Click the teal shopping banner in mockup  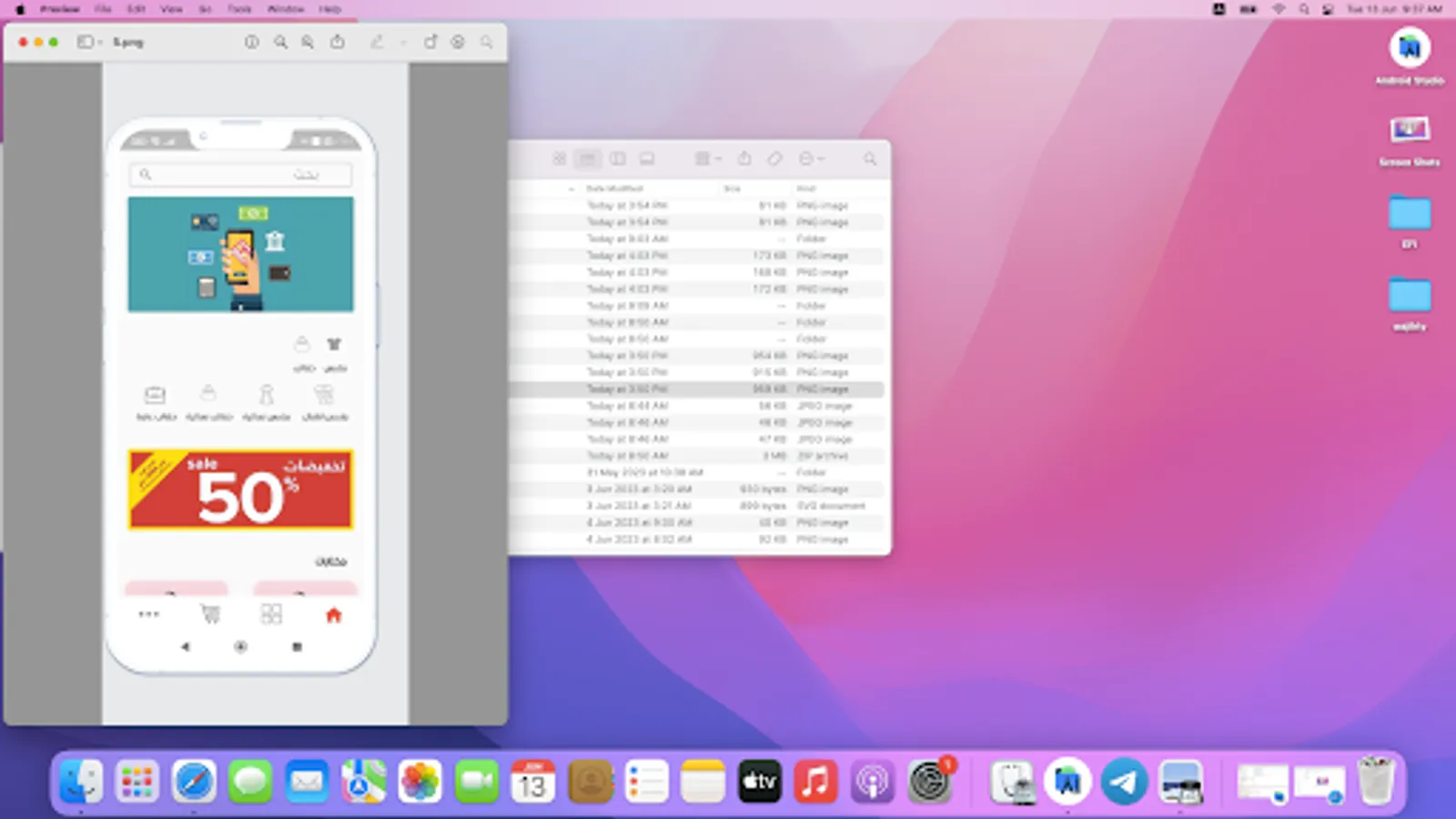pyautogui.click(x=240, y=255)
